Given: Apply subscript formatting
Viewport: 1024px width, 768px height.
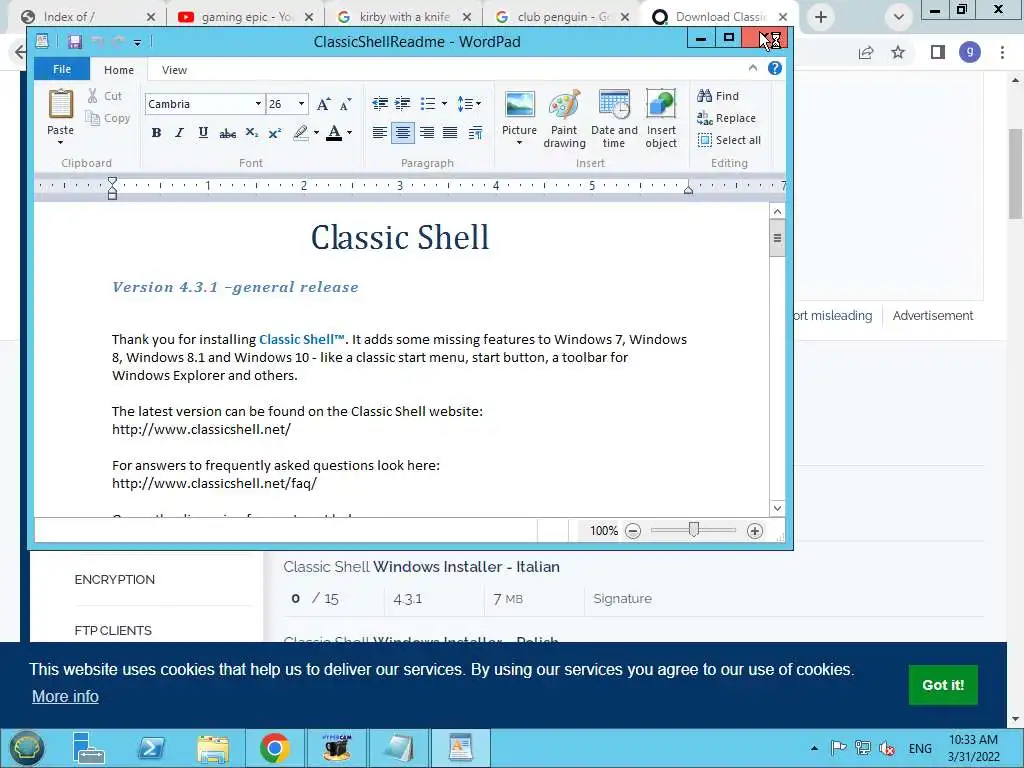Looking at the screenshot, I should (251, 133).
